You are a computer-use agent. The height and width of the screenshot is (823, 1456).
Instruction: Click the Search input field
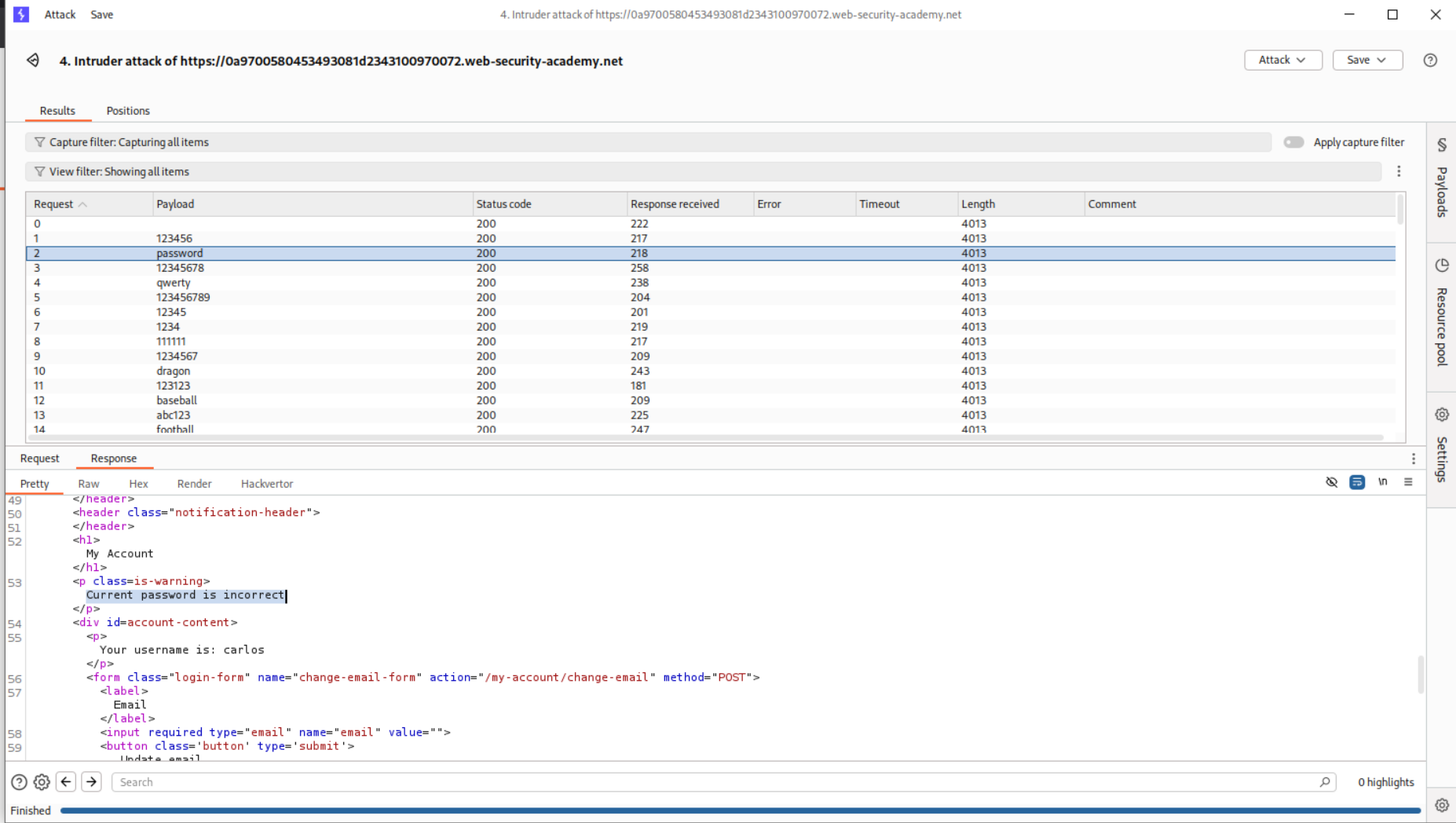715,782
